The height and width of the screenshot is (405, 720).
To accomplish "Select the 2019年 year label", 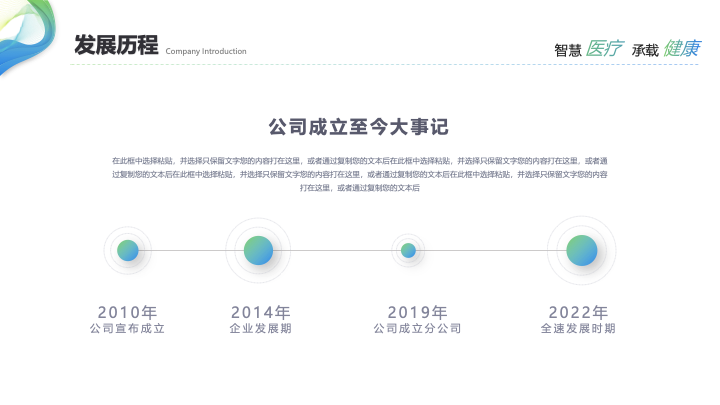I will (x=417, y=312).
